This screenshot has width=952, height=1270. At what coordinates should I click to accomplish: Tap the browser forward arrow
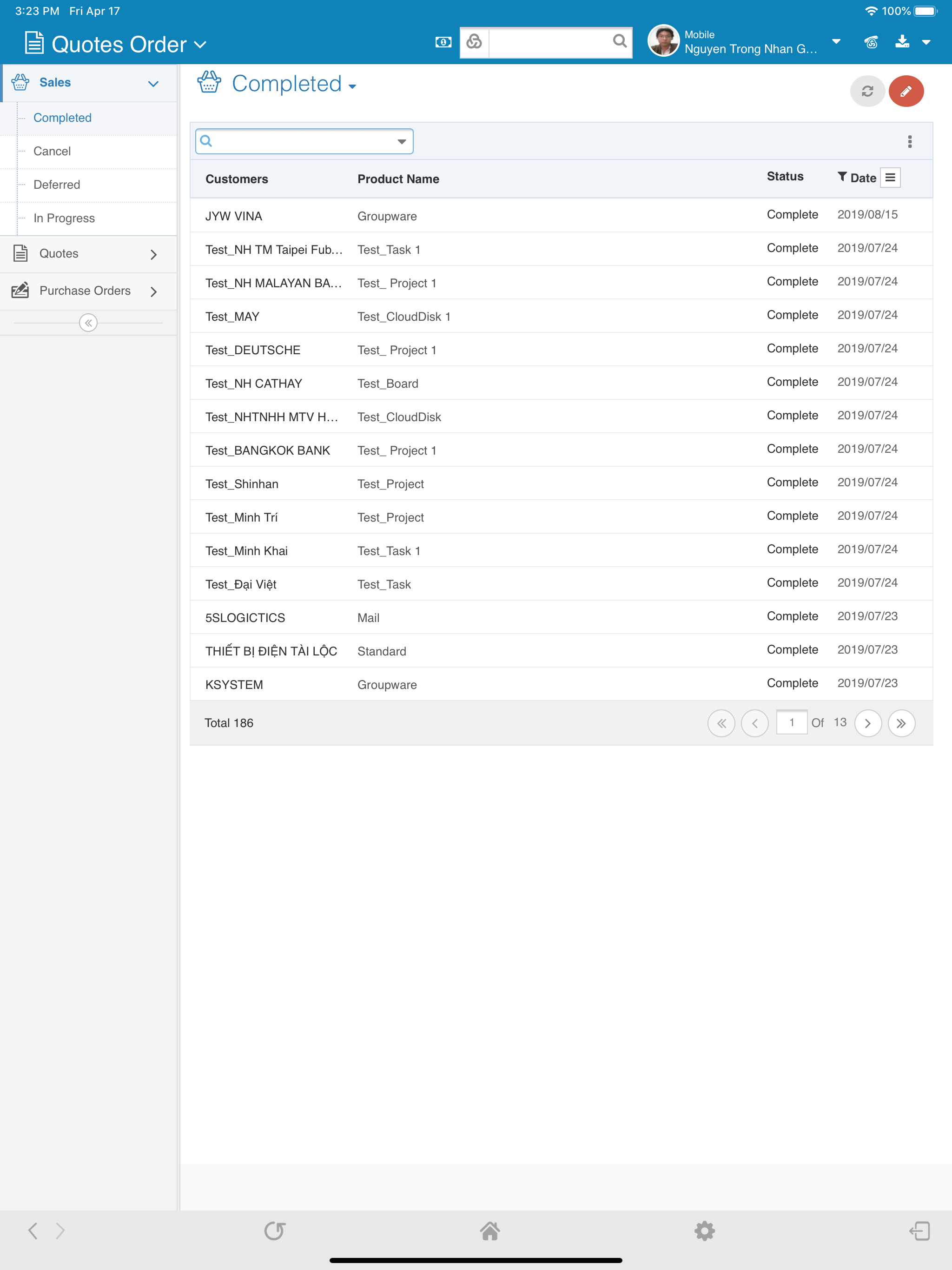[x=60, y=1230]
